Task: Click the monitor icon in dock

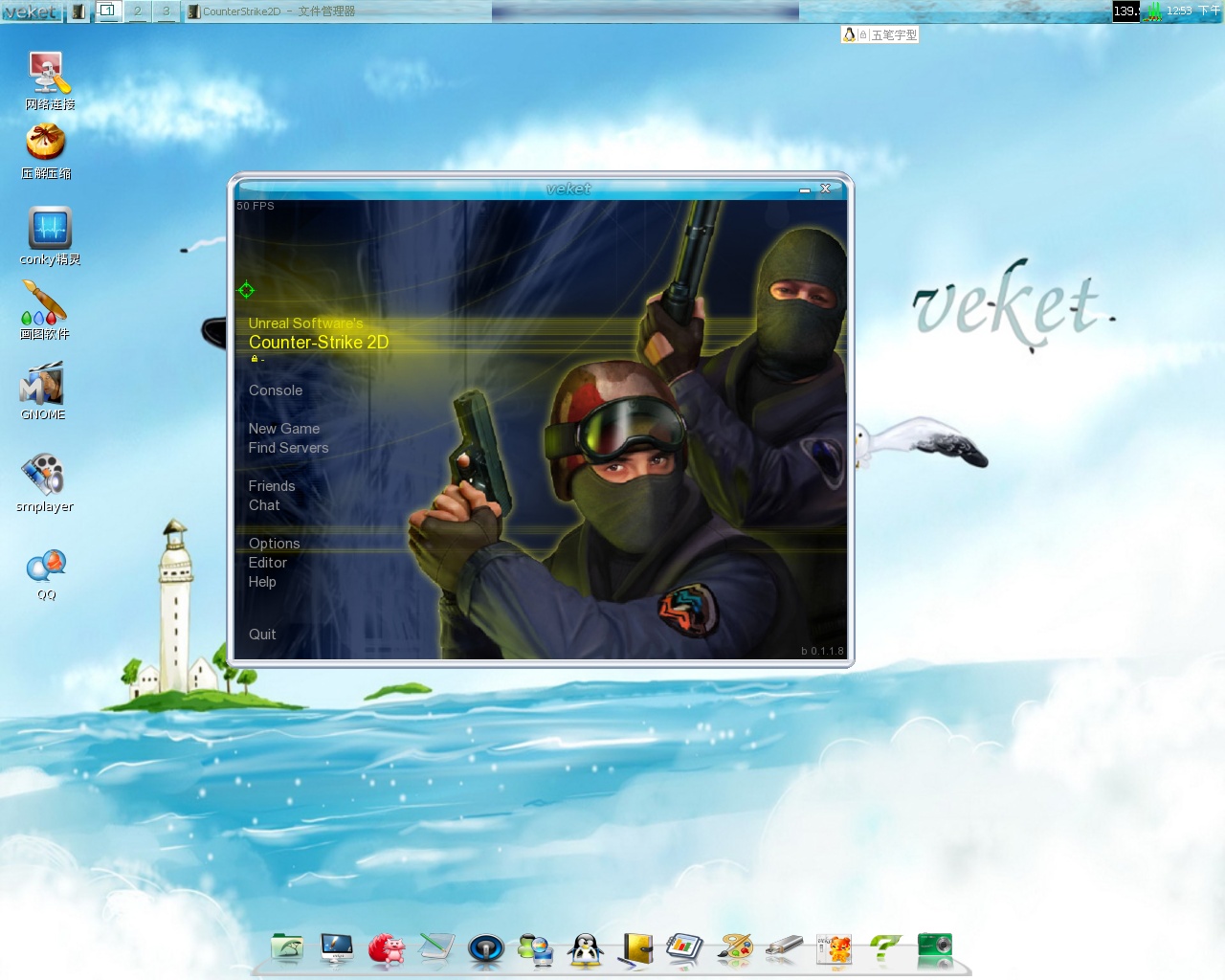Action: [x=337, y=948]
